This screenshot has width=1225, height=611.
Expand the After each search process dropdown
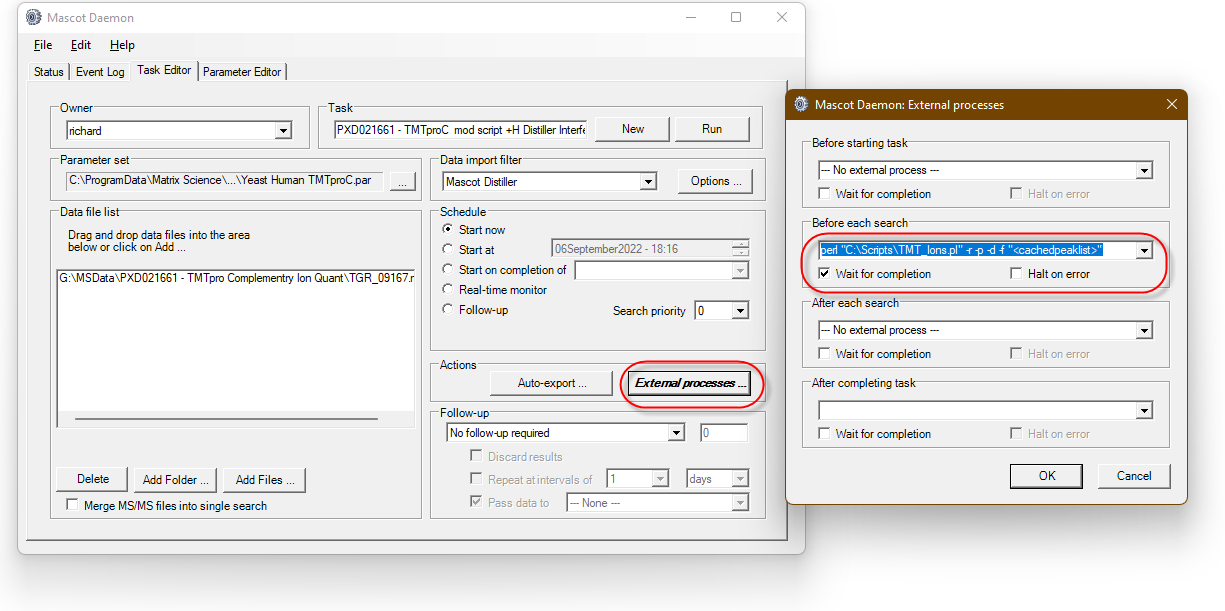[1144, 331]
